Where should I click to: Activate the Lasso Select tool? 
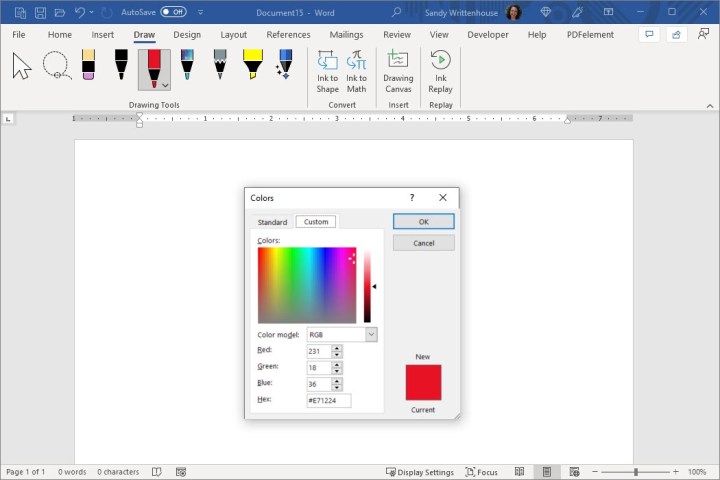click(x=55, y=66)
